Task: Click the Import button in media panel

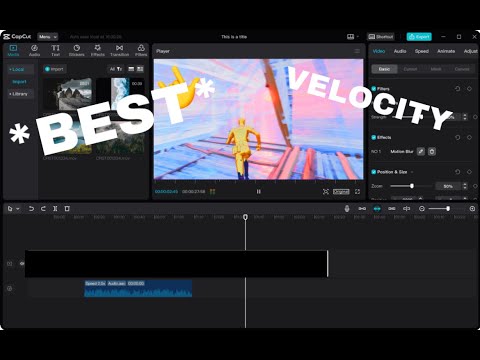Action: (54, 69)
